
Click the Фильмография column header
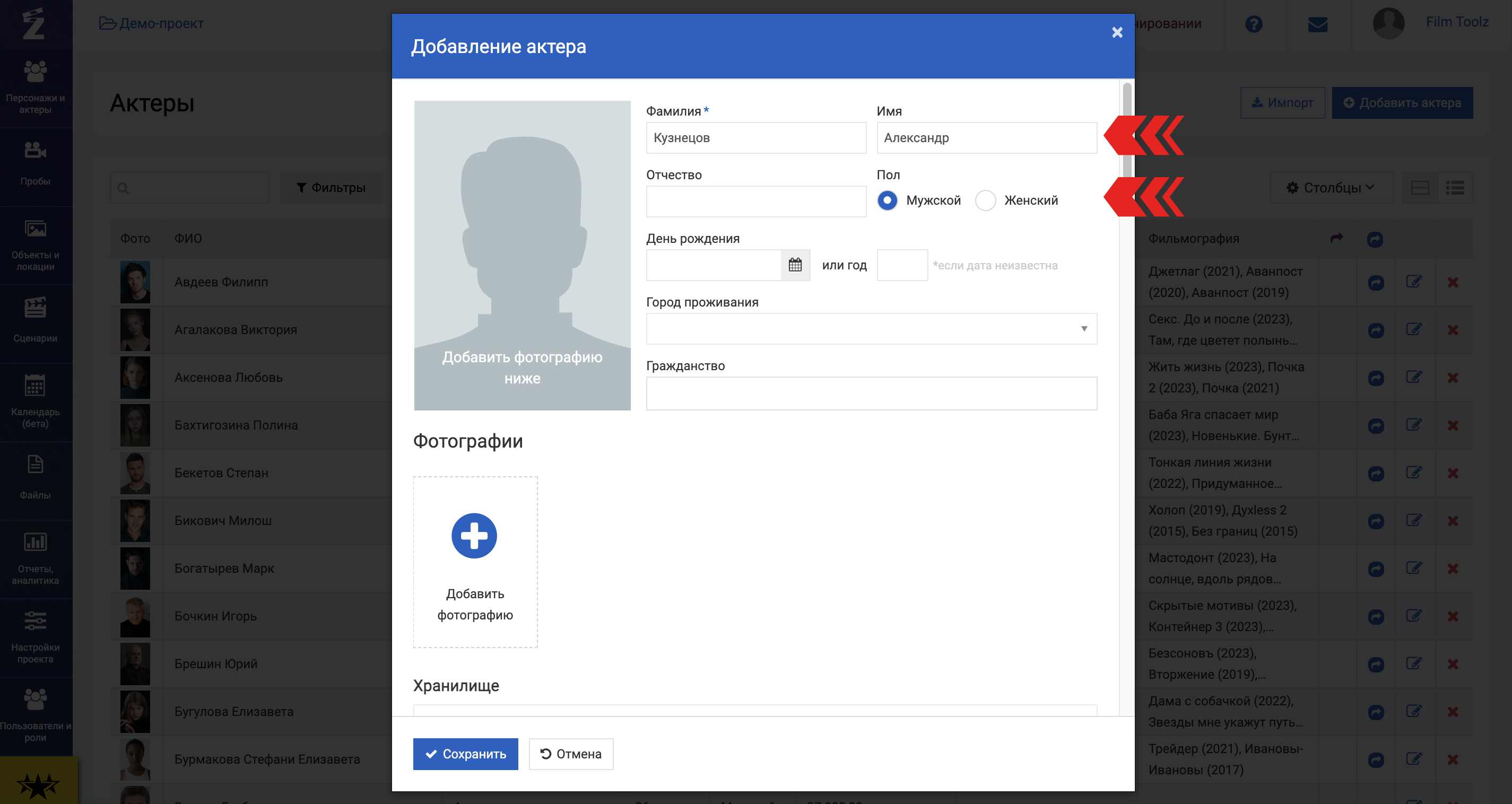click(1193, 238)
